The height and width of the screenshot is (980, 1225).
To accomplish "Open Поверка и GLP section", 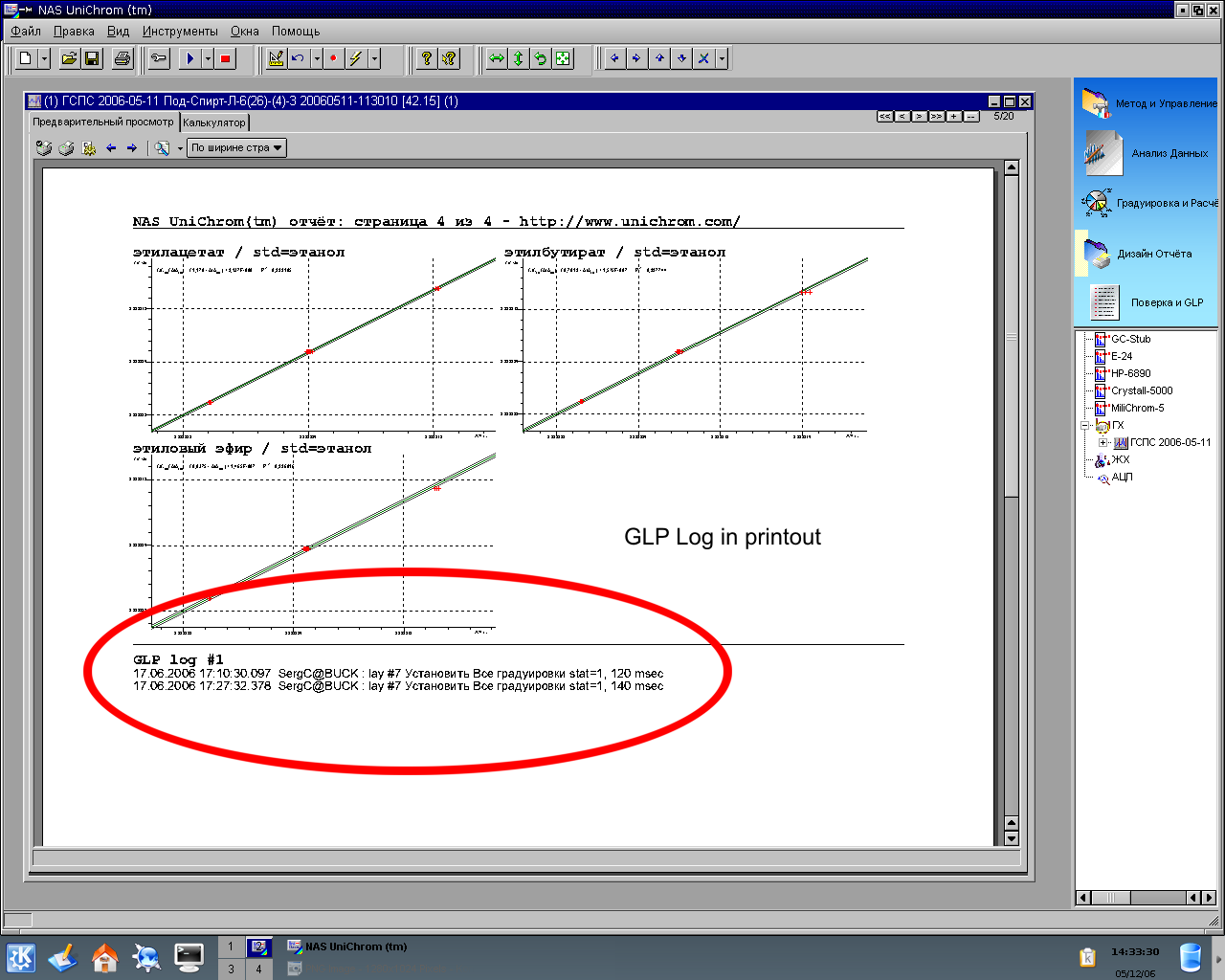I will click(1148, 302).
